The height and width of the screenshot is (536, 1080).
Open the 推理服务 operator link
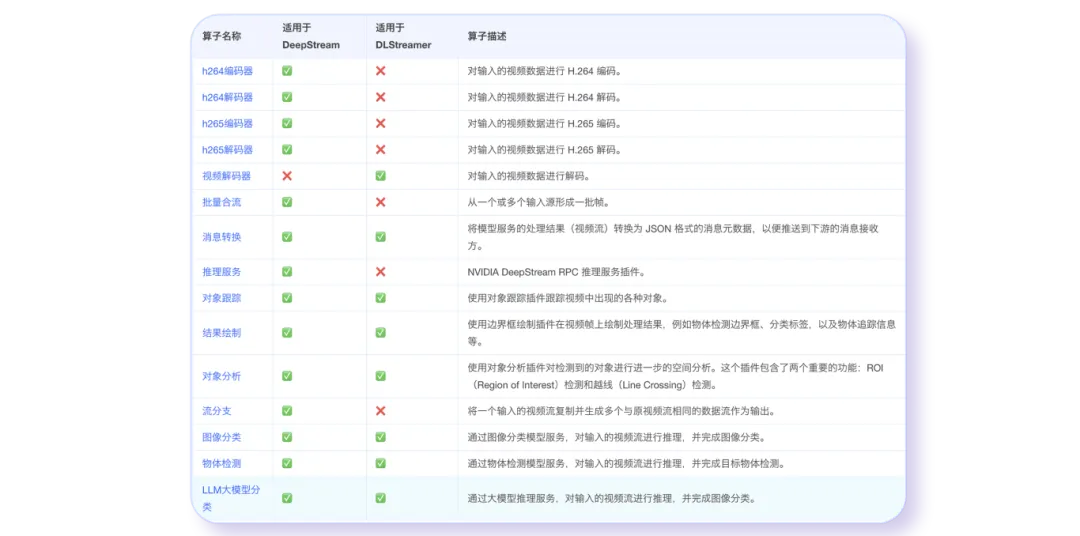tap(222, 271)
